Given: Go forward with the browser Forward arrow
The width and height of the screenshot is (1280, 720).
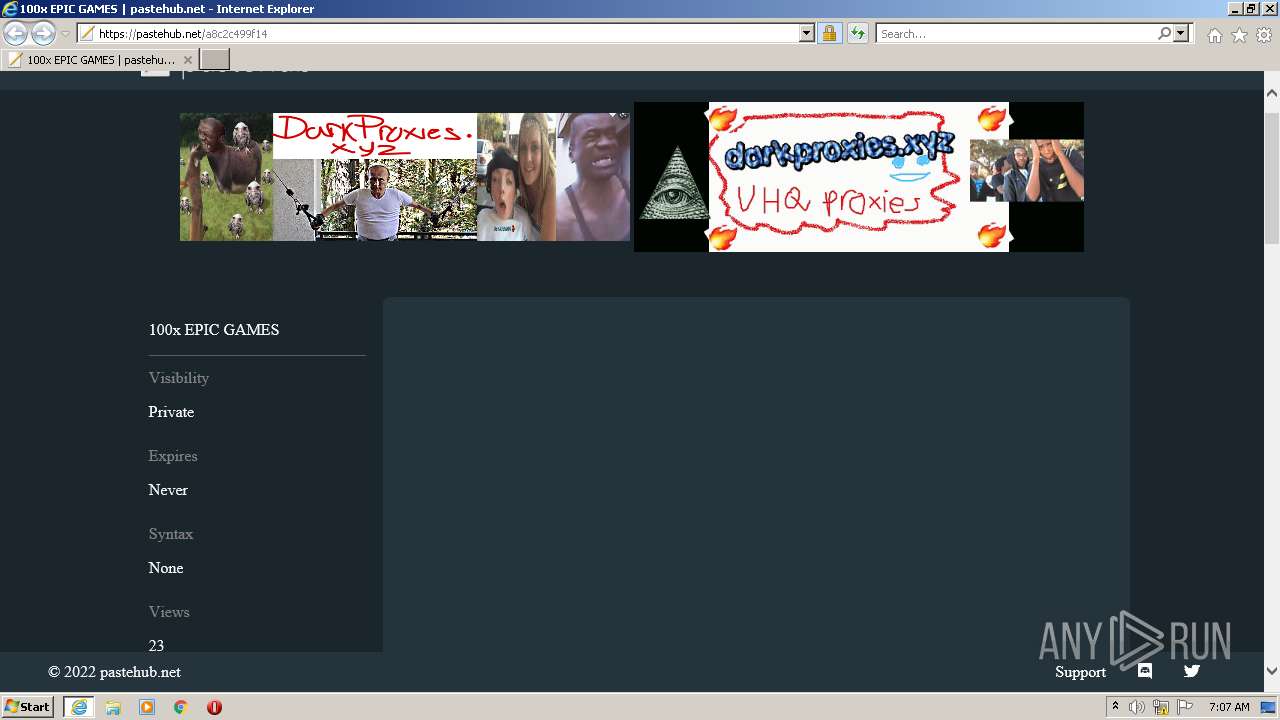Looking at the screenshot, I should pos(43,34).
